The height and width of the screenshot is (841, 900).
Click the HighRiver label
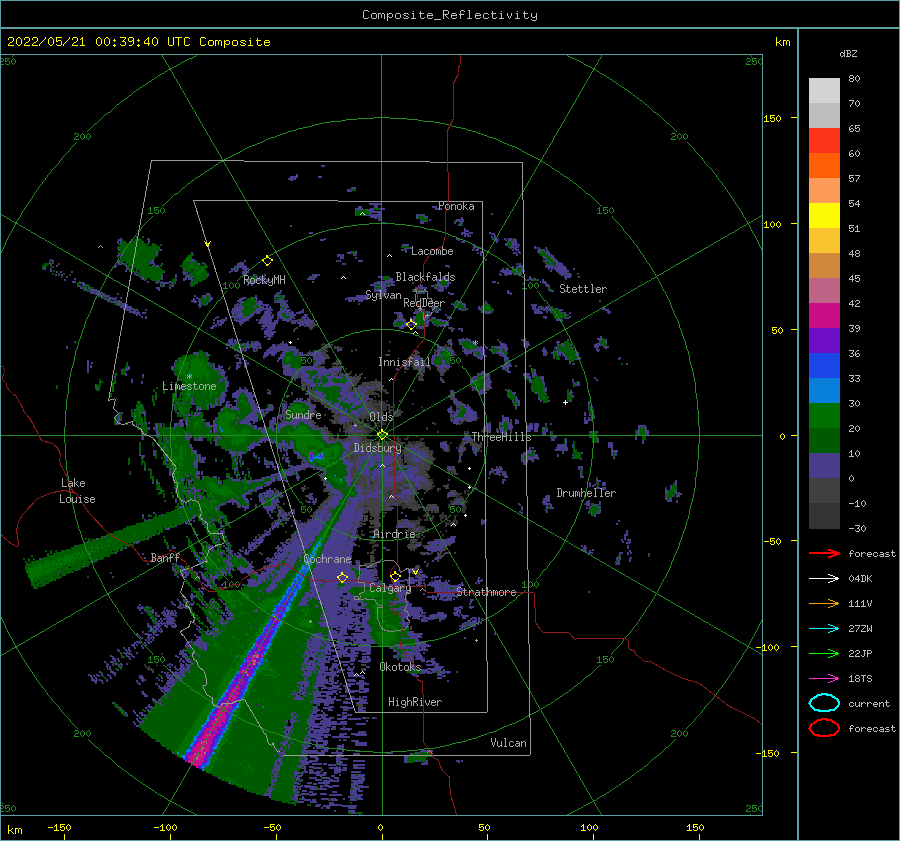[x=415, y=702]
